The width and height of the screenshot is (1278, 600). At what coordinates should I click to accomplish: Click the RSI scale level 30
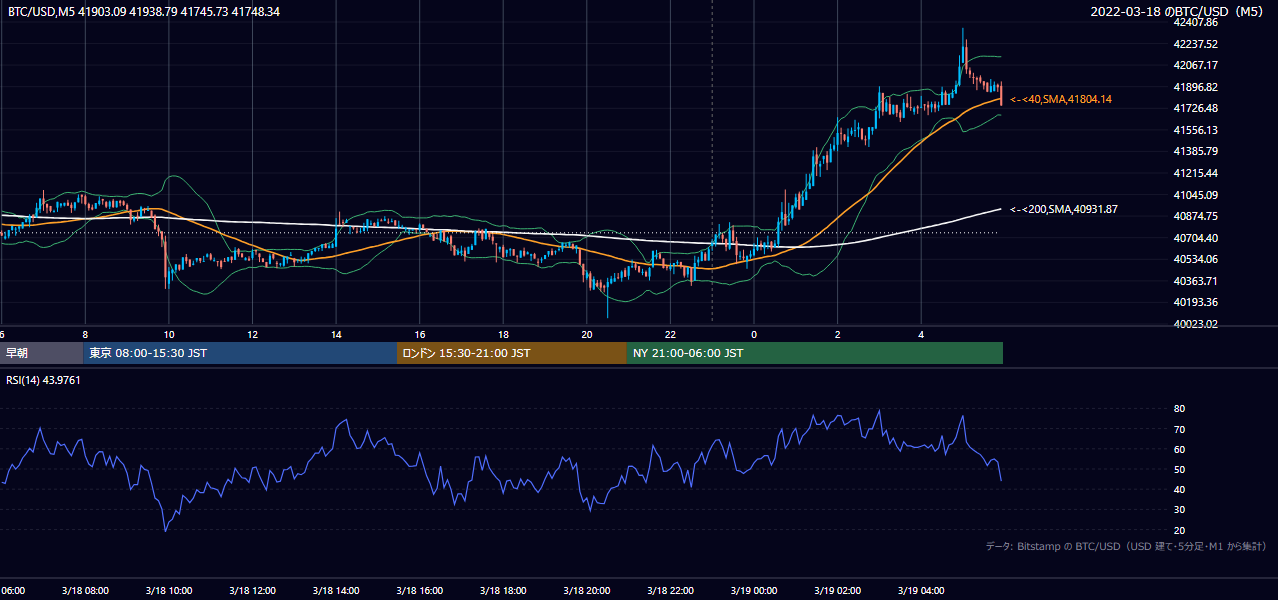1179,510
